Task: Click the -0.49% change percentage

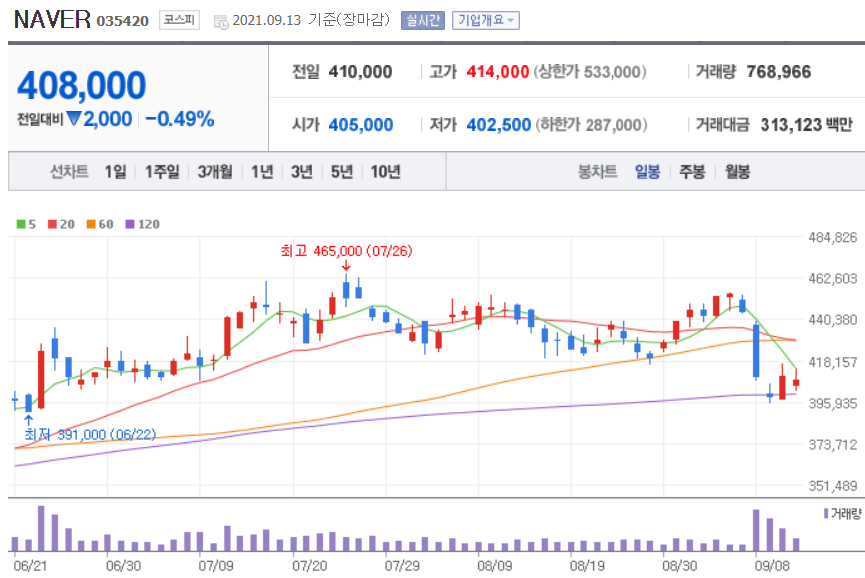Action: click(x=180, y=119)
